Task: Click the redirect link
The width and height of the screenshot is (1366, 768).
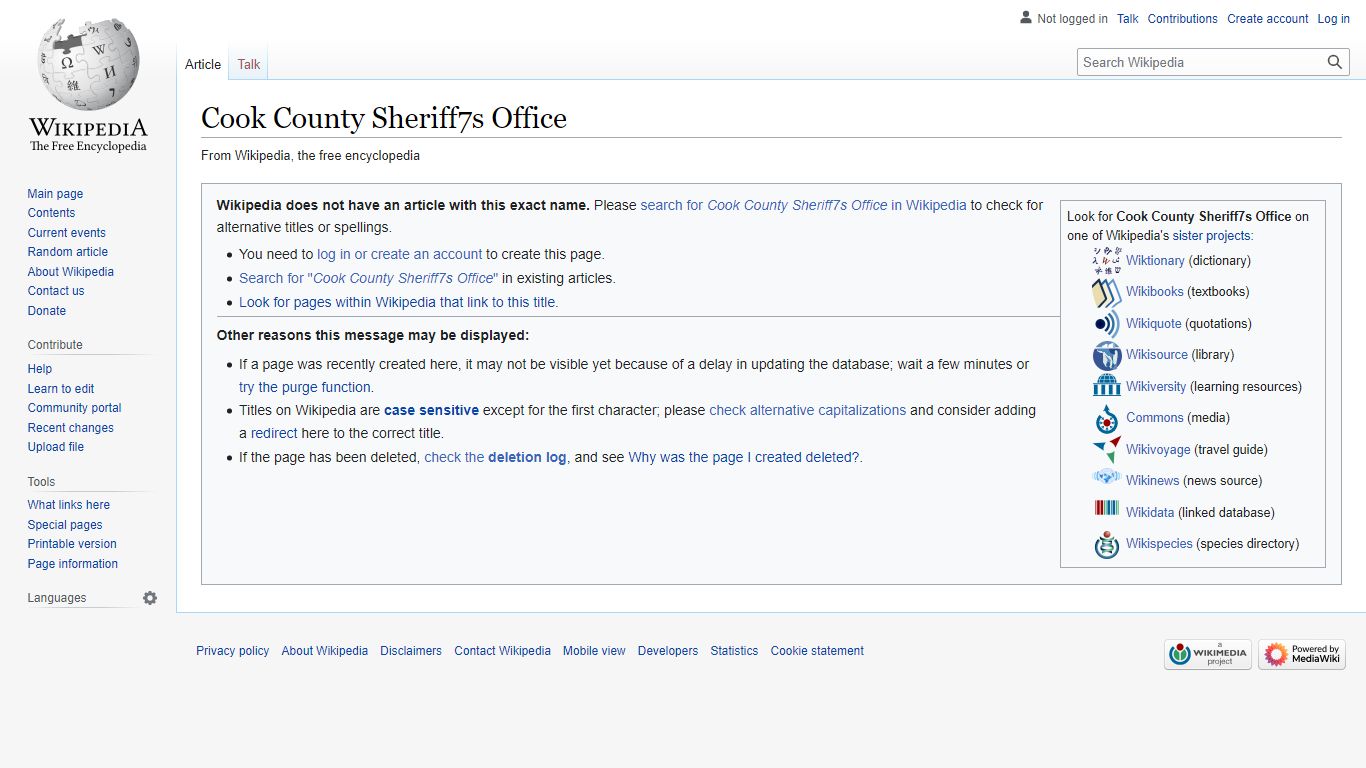Action: (x=274, y=433)
